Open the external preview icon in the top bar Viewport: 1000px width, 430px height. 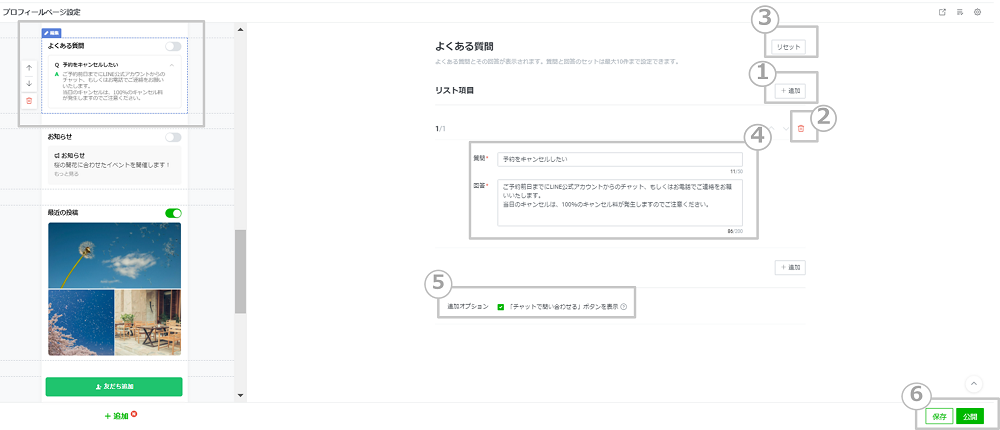(x=942, y=12)
